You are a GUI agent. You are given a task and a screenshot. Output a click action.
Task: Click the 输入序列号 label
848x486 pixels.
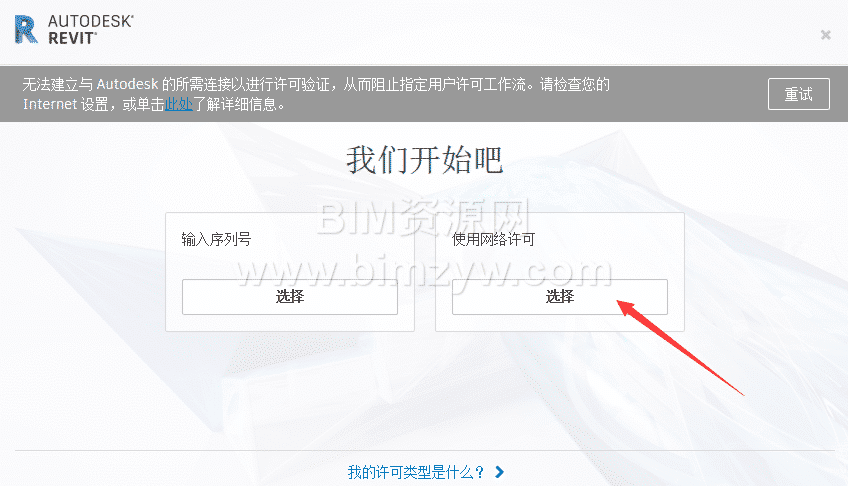[x=216, y=239]
